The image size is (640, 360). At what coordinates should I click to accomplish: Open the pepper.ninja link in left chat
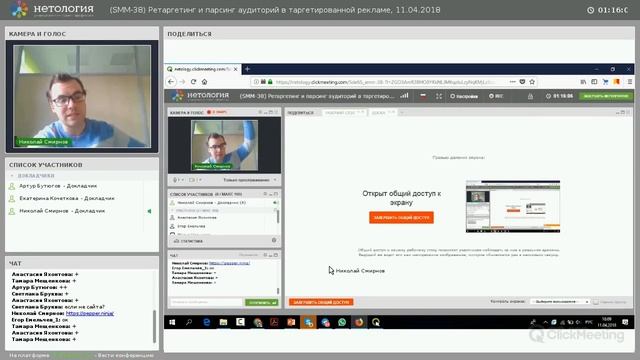pos(90,313)
